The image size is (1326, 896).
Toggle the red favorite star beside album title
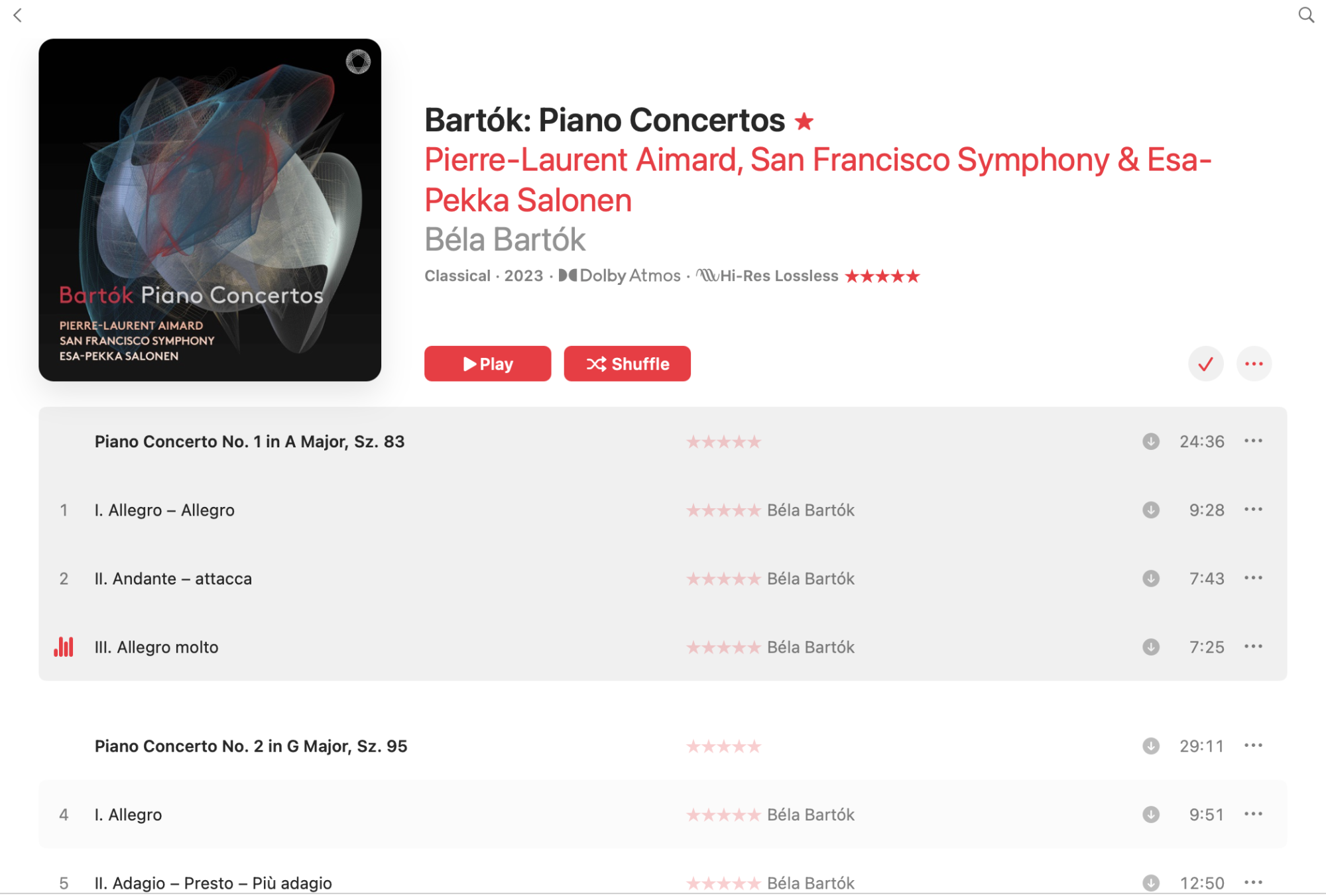804,121
